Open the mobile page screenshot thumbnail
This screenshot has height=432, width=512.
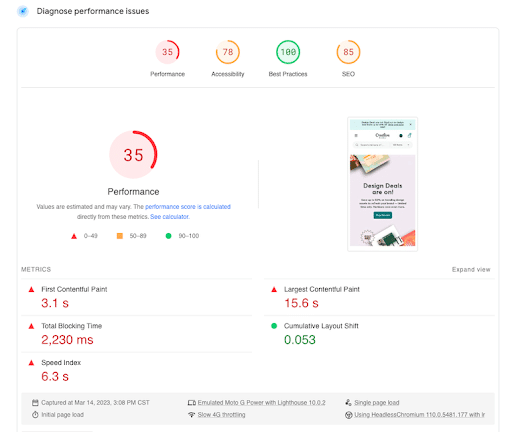click(x=382, y=184)
